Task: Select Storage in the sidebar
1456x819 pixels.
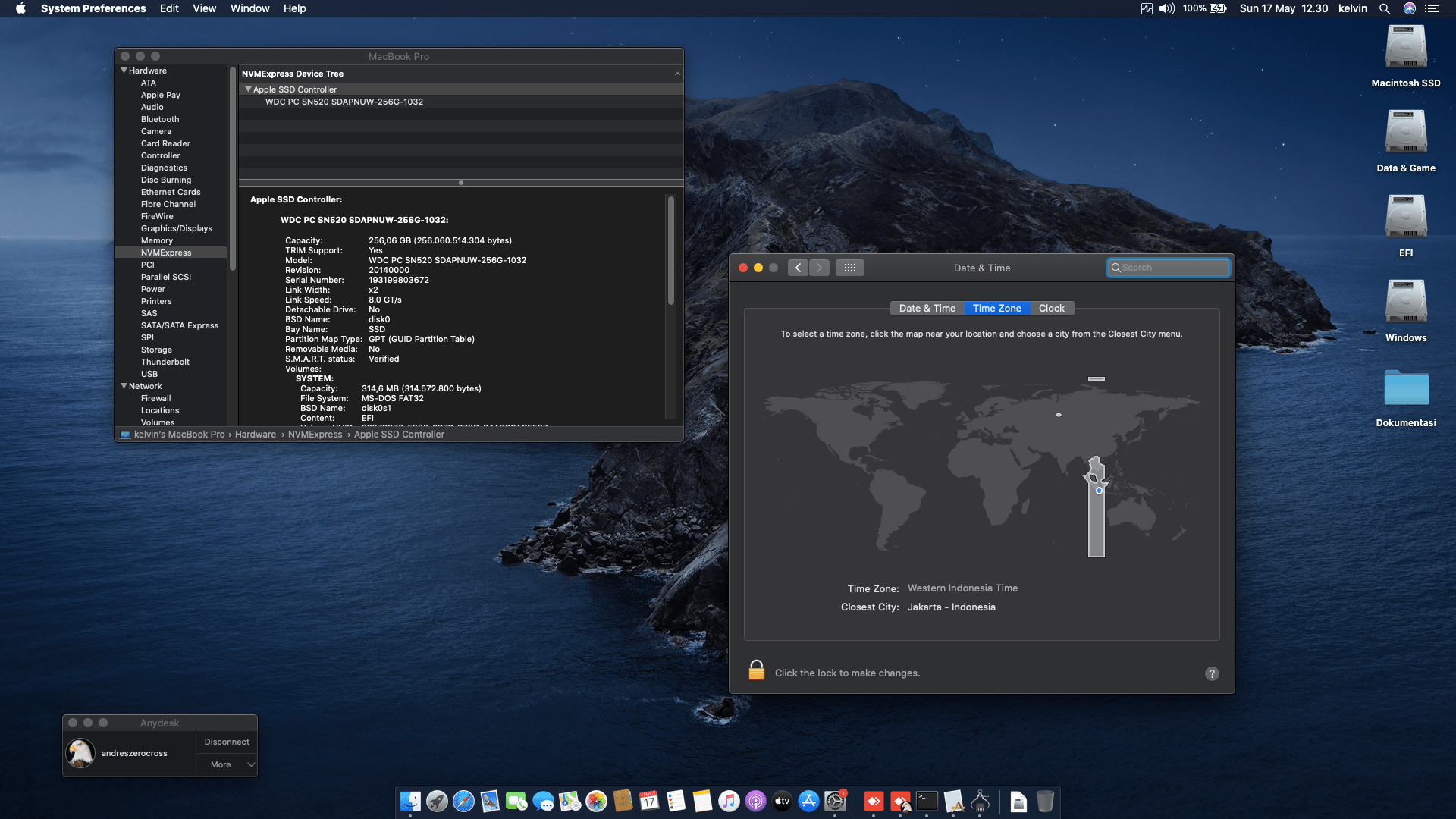Action: tap(156, 350)
